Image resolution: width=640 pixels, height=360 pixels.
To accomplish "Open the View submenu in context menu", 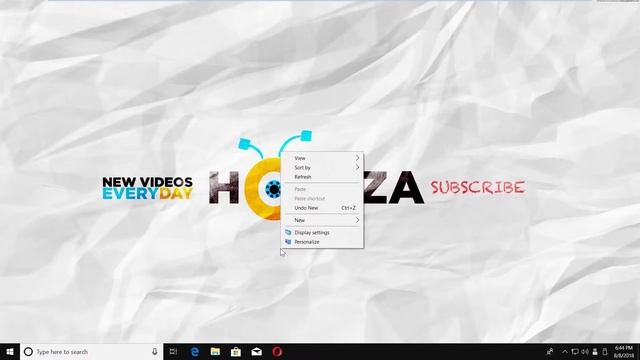I will (322, 158).
